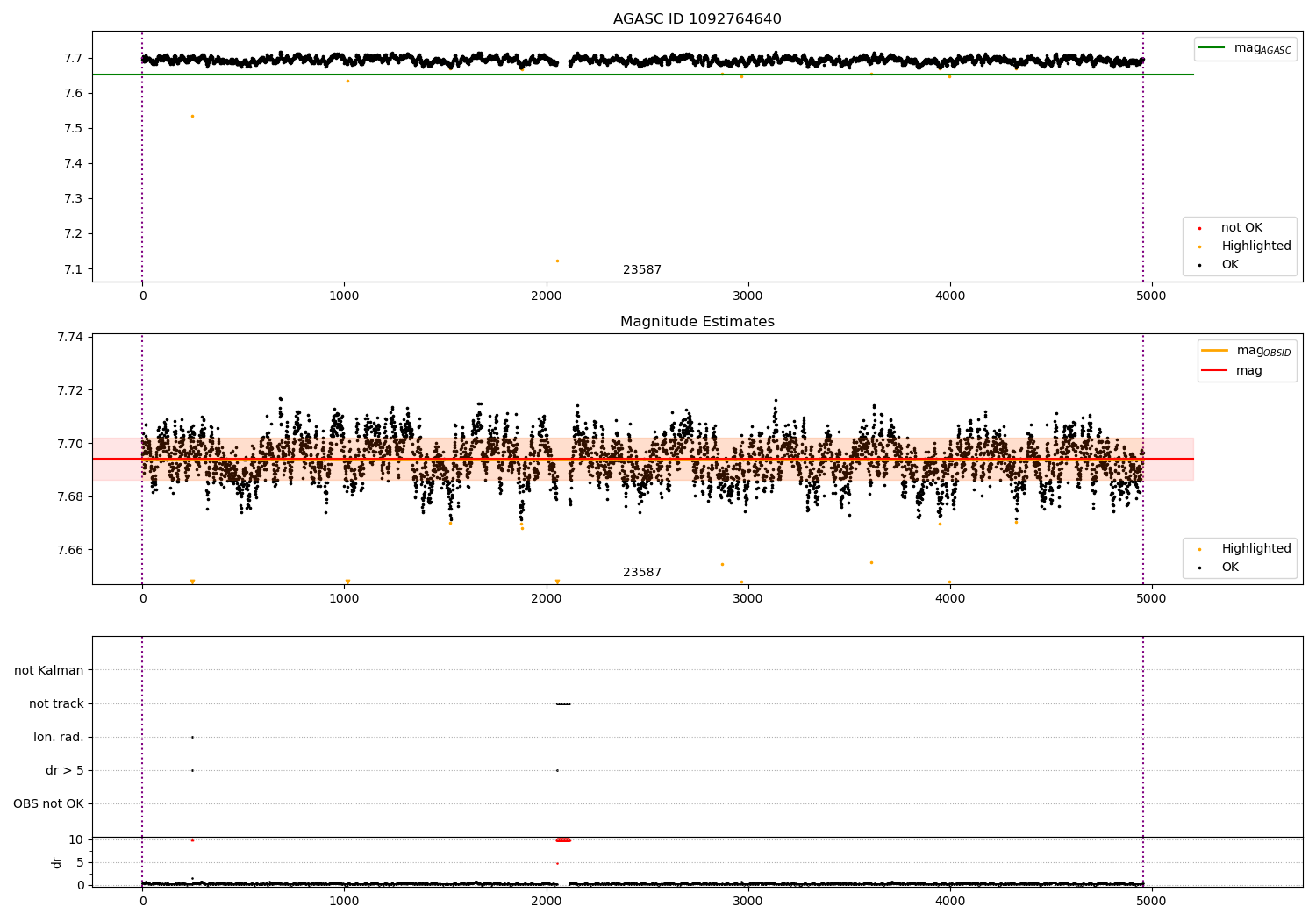
Task: Click the orange outlier near 7.53 in top plot
Action: point(192,116)
